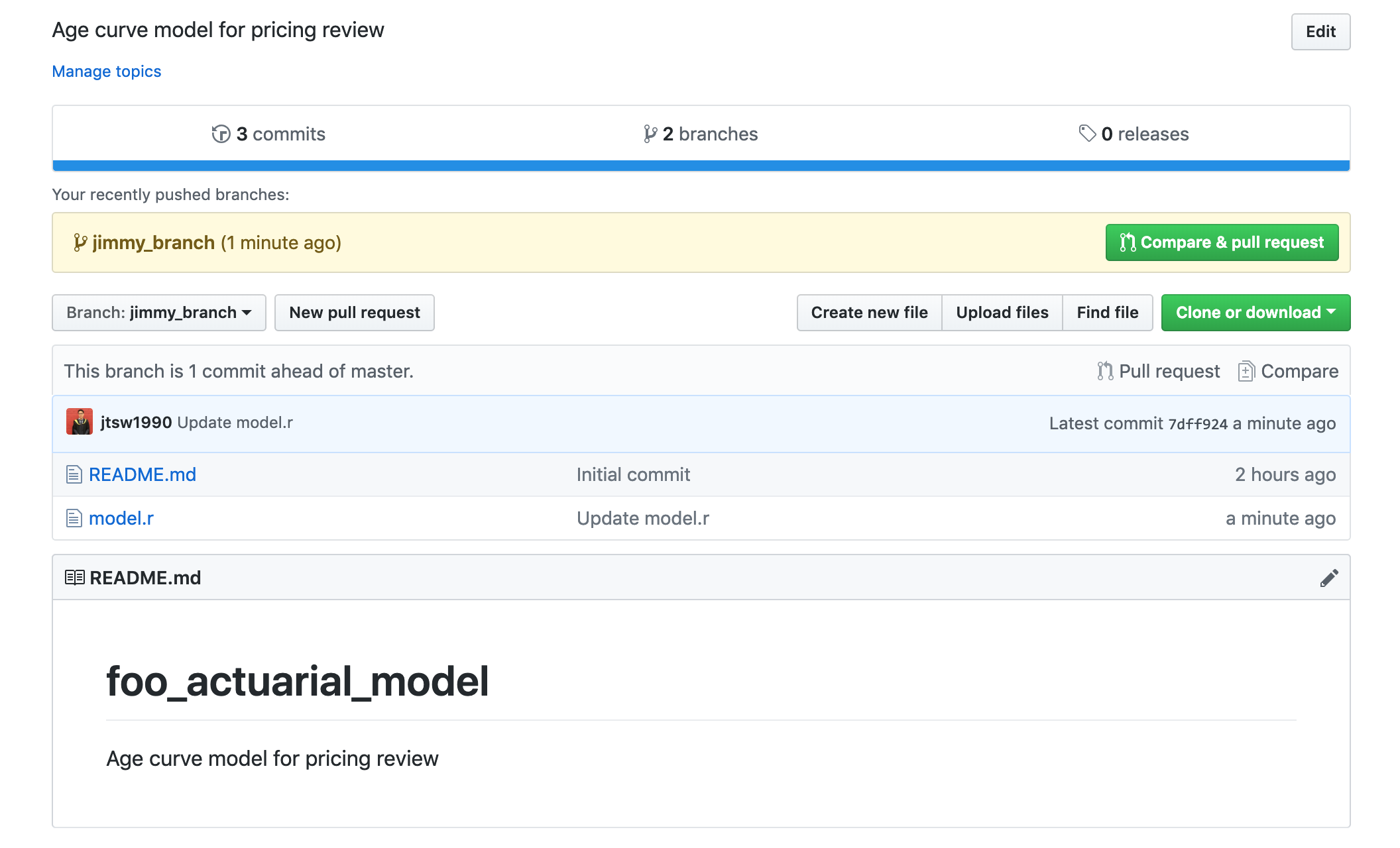Click the Upload files button
Image resolution: width=1400 pixels, height=848 pixels.
click(1002, 313)
